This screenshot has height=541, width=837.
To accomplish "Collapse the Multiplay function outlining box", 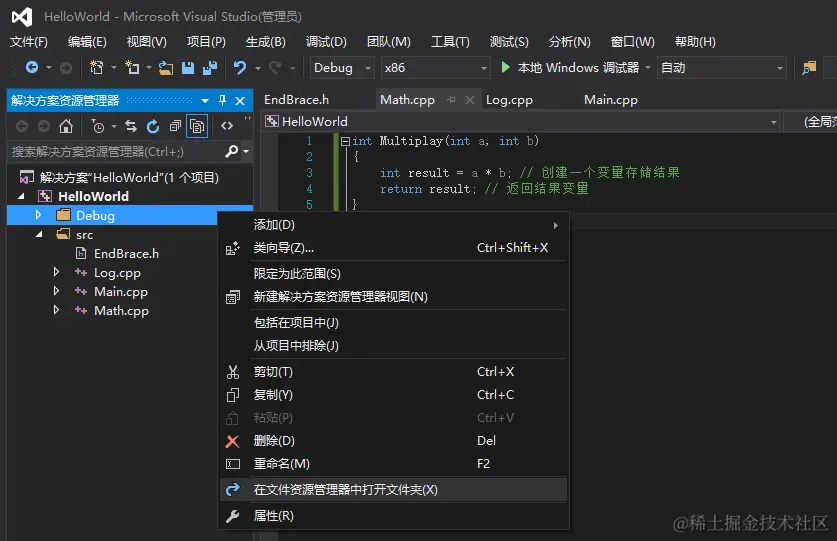I will tap(345, 142).
